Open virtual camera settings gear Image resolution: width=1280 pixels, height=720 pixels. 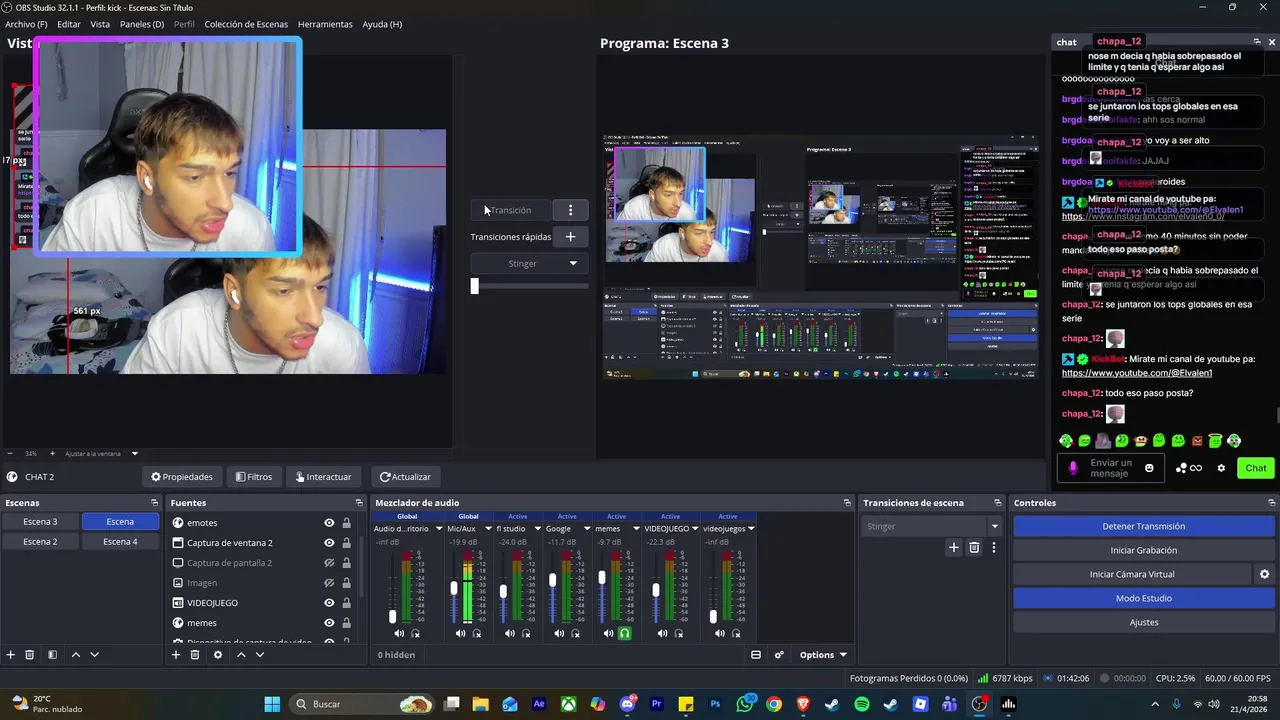pyautogui.click(x=1264, y=574)
